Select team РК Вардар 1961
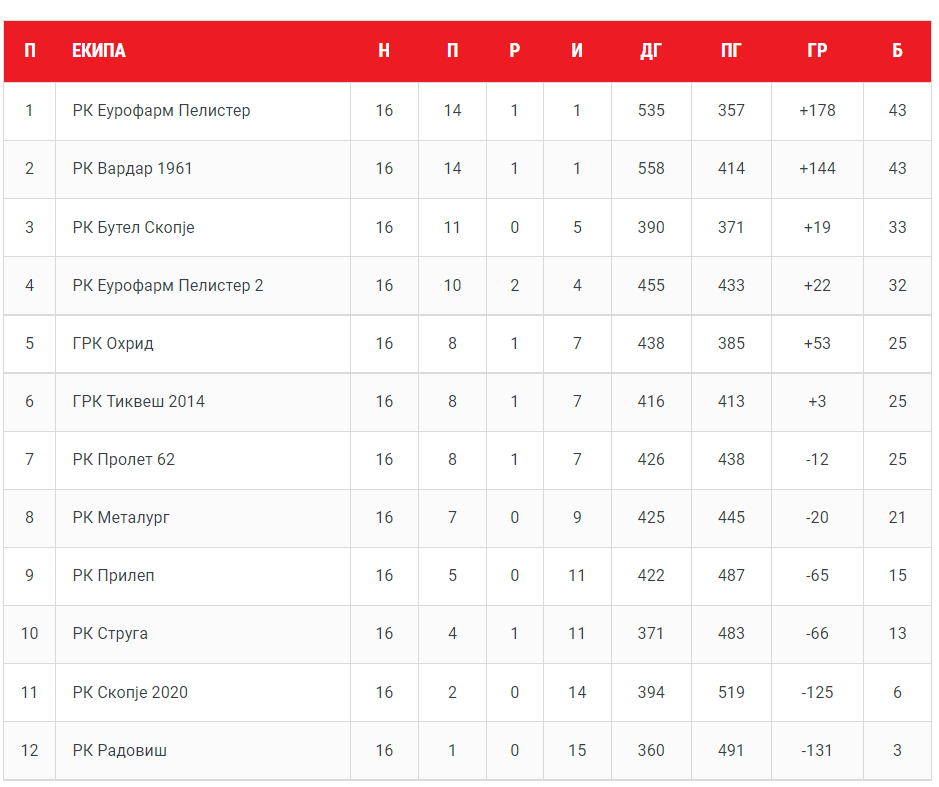This screenshot has height=787, width=939. 132,168
